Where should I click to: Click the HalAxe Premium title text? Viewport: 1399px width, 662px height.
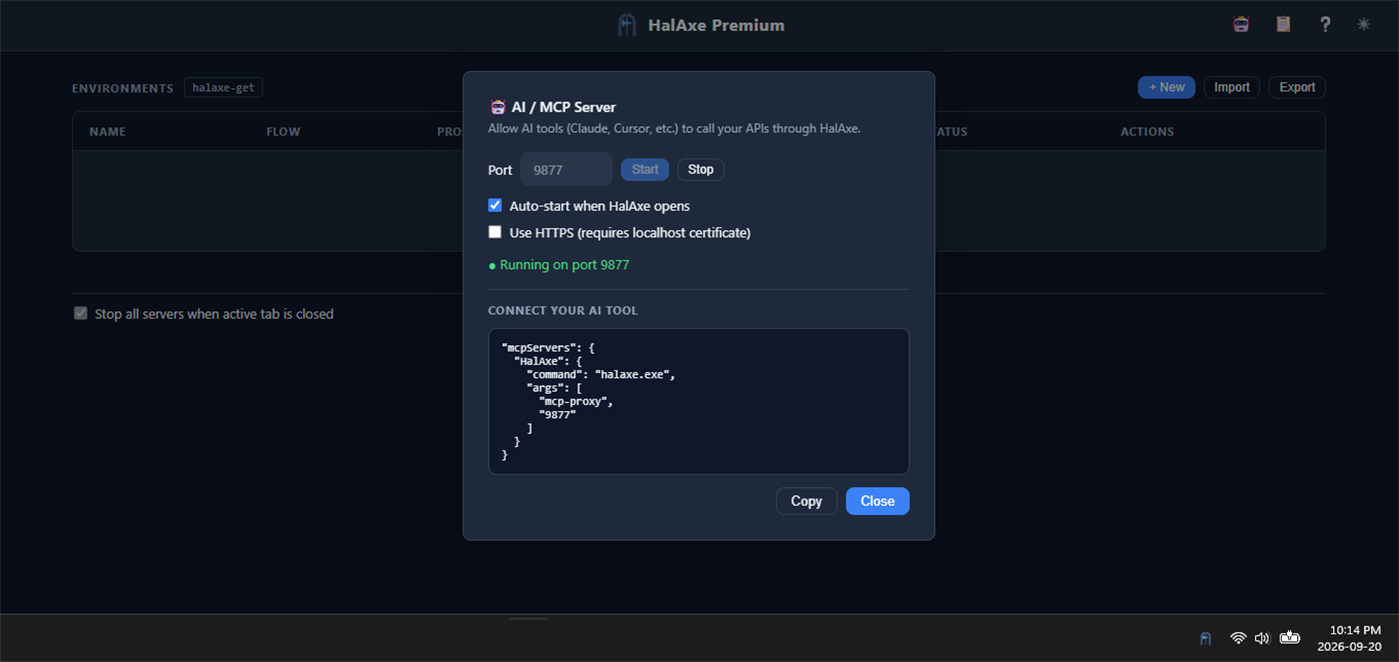click(x=716, y=25)
